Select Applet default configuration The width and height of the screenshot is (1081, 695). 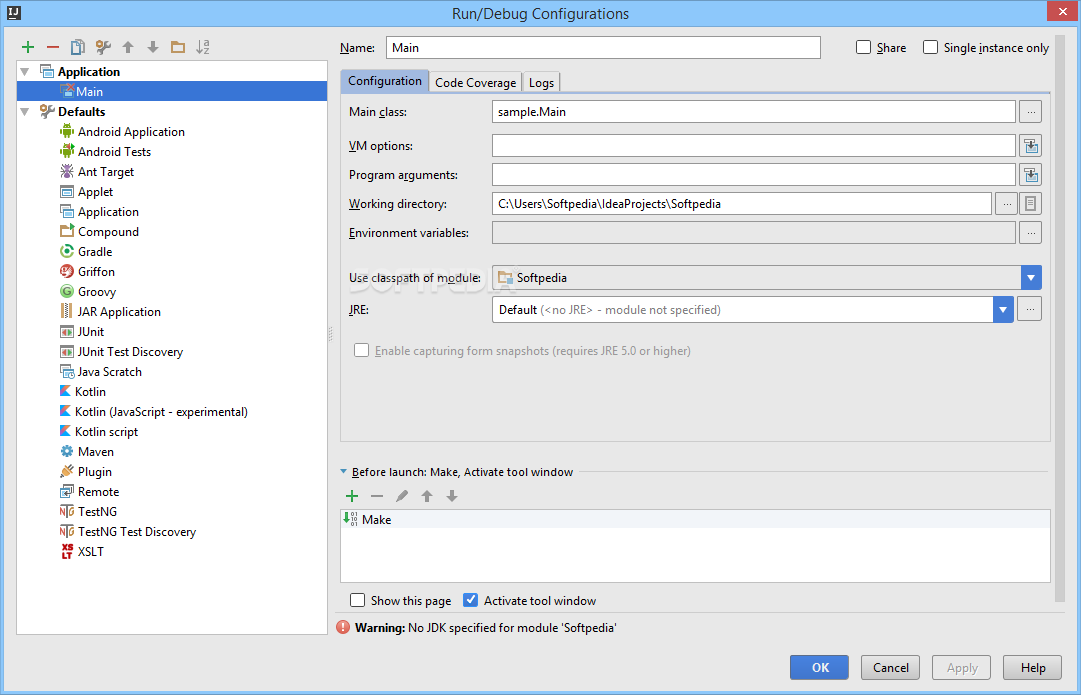[x=86, y=192]
